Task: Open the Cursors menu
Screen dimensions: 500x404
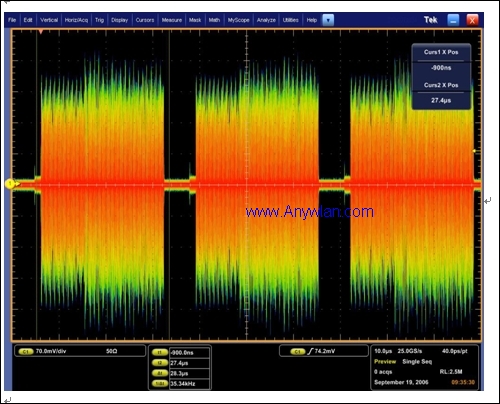Action: (145, 20)
